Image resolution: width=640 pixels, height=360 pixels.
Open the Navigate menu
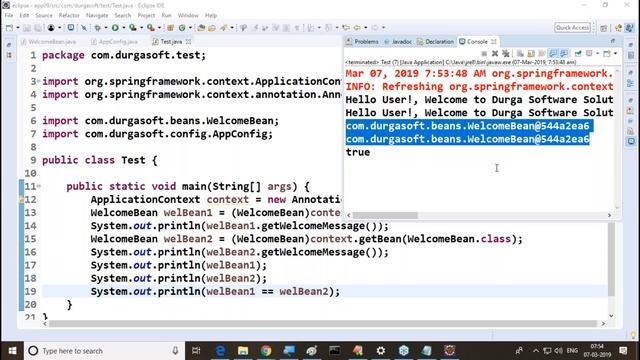coord(97,16)
